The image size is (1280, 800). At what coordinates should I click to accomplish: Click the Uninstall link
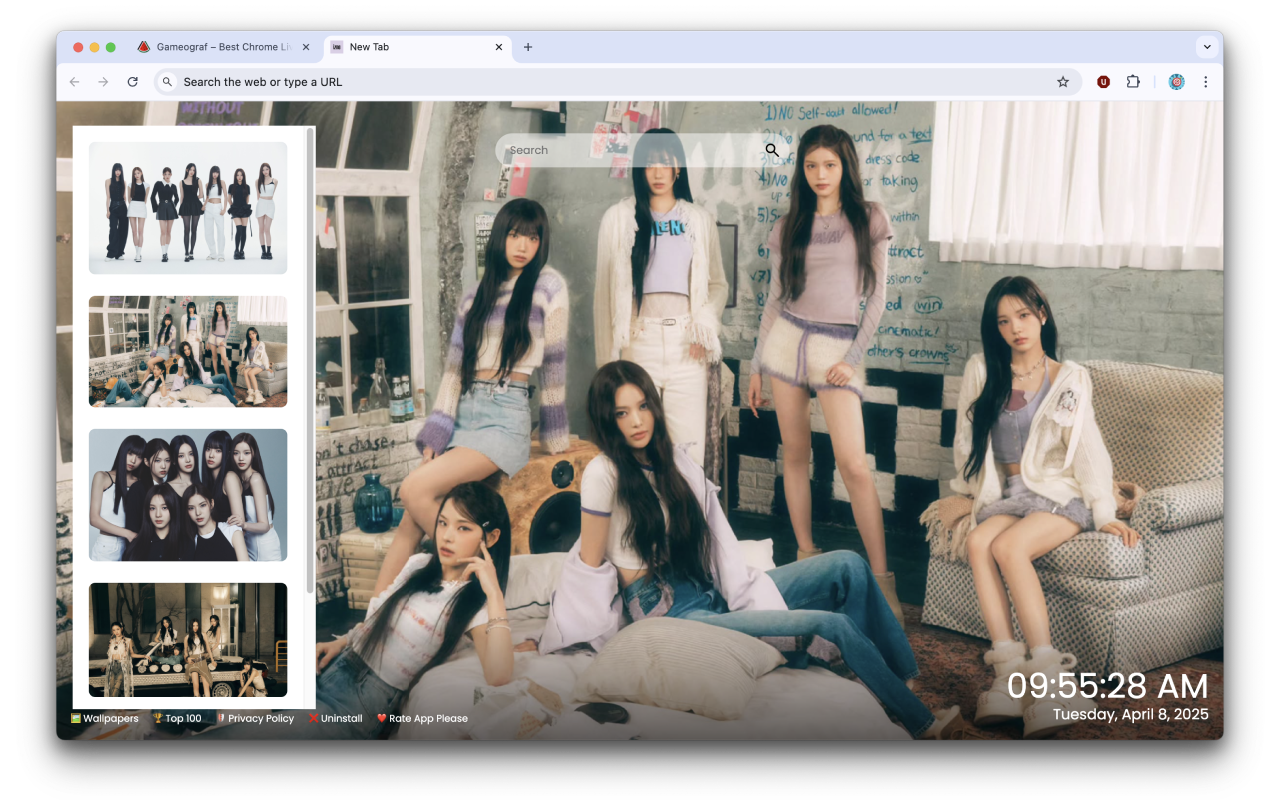pyautogui.click(x=335, y=718)
